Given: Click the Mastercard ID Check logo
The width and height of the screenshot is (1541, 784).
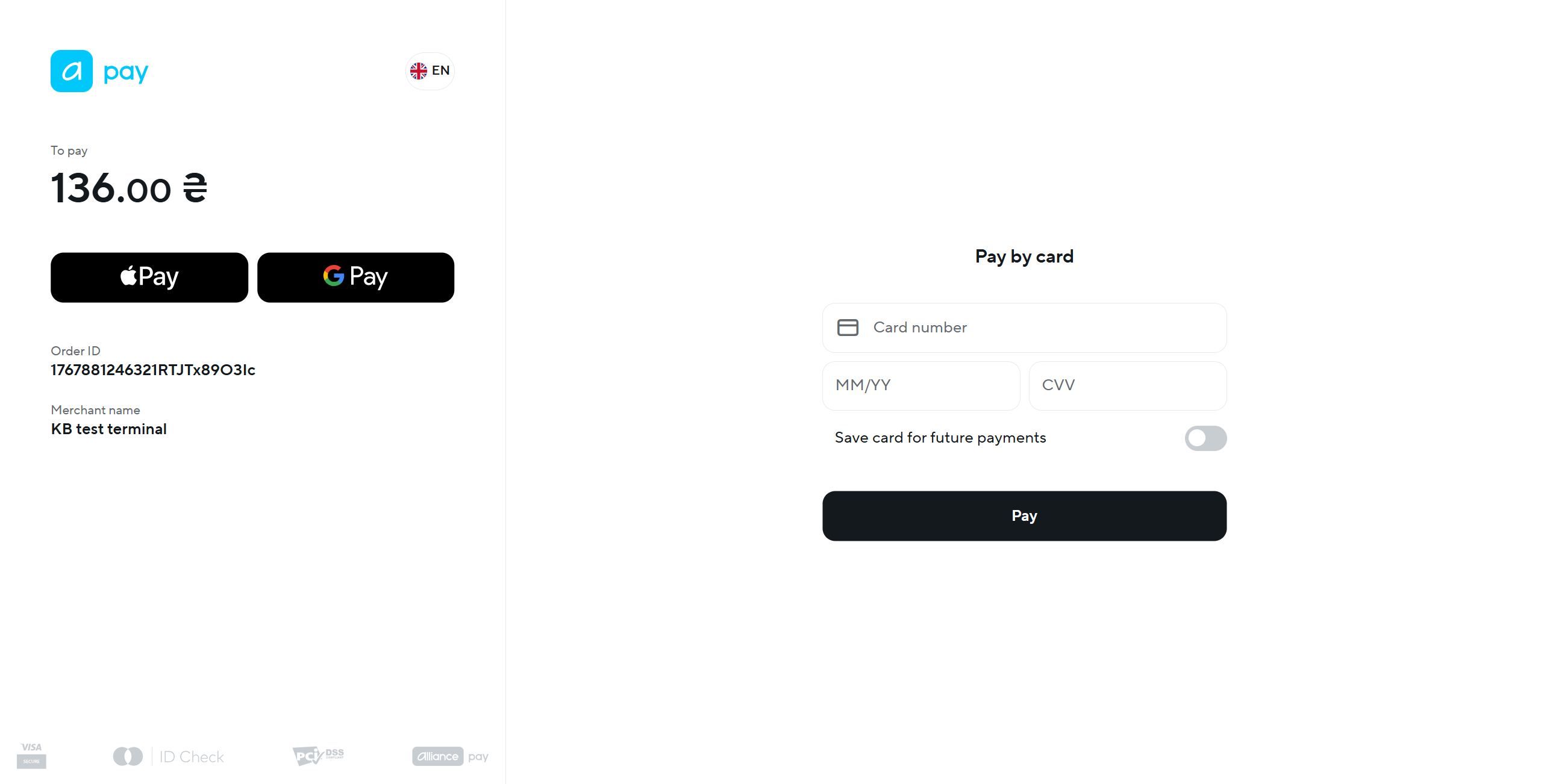Looking at the screenshot, I should [x=169, y=756].
